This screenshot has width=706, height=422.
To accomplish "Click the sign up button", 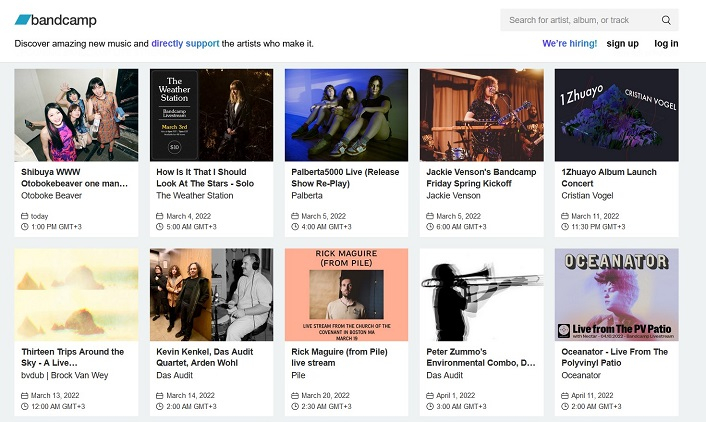I will coord(622,44).
